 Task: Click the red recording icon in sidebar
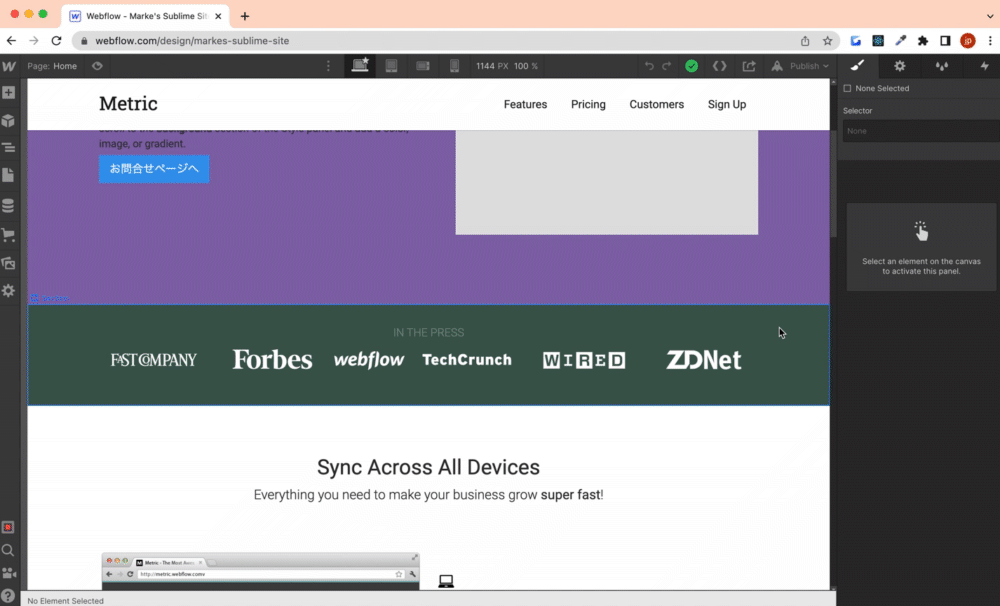point(8,527)
